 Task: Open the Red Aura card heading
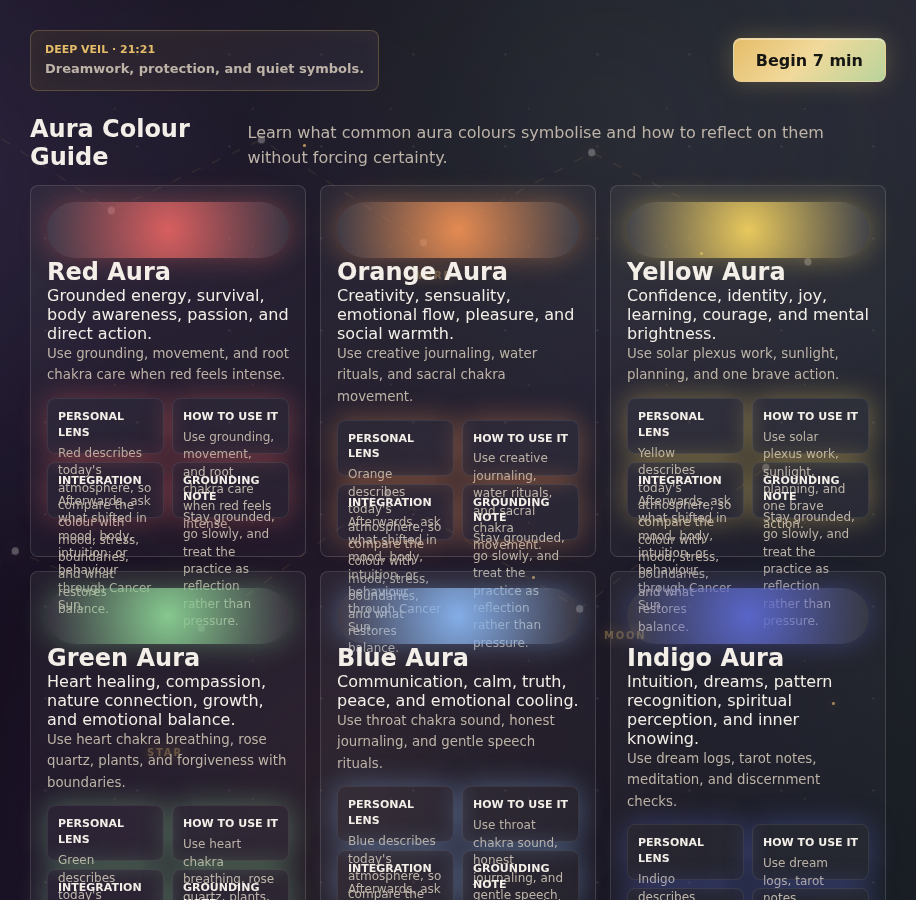click(109, 272)
